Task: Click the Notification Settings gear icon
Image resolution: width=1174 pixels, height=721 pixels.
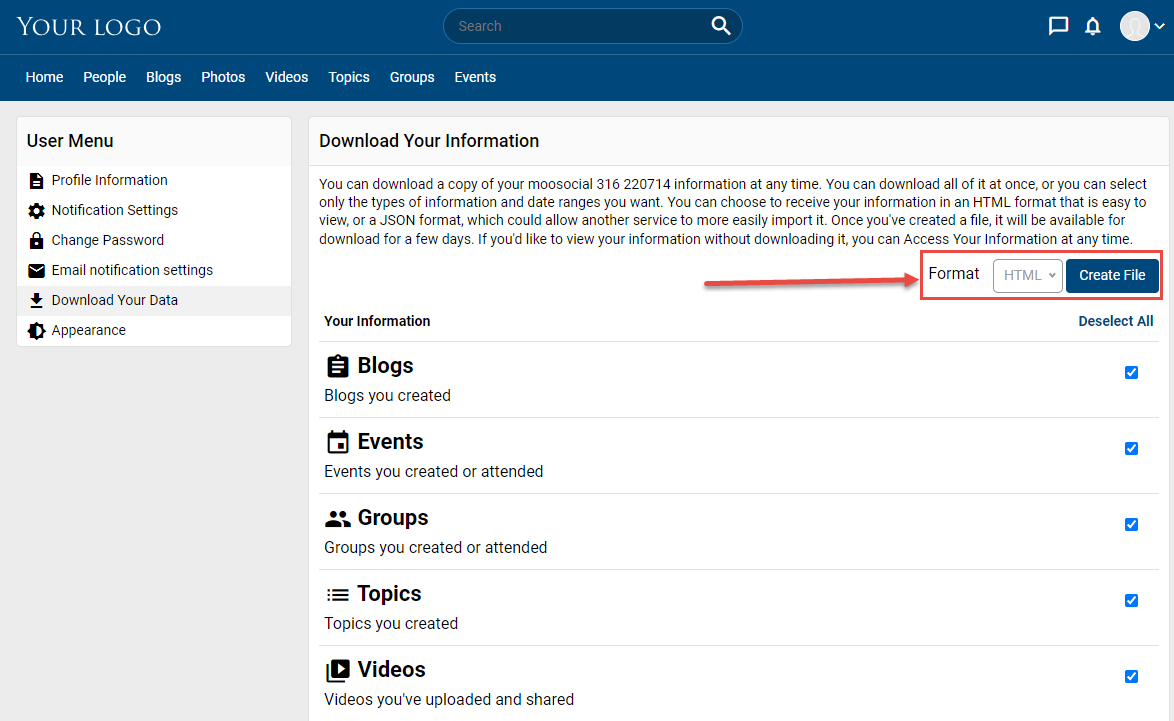Action: pos(36,210)
